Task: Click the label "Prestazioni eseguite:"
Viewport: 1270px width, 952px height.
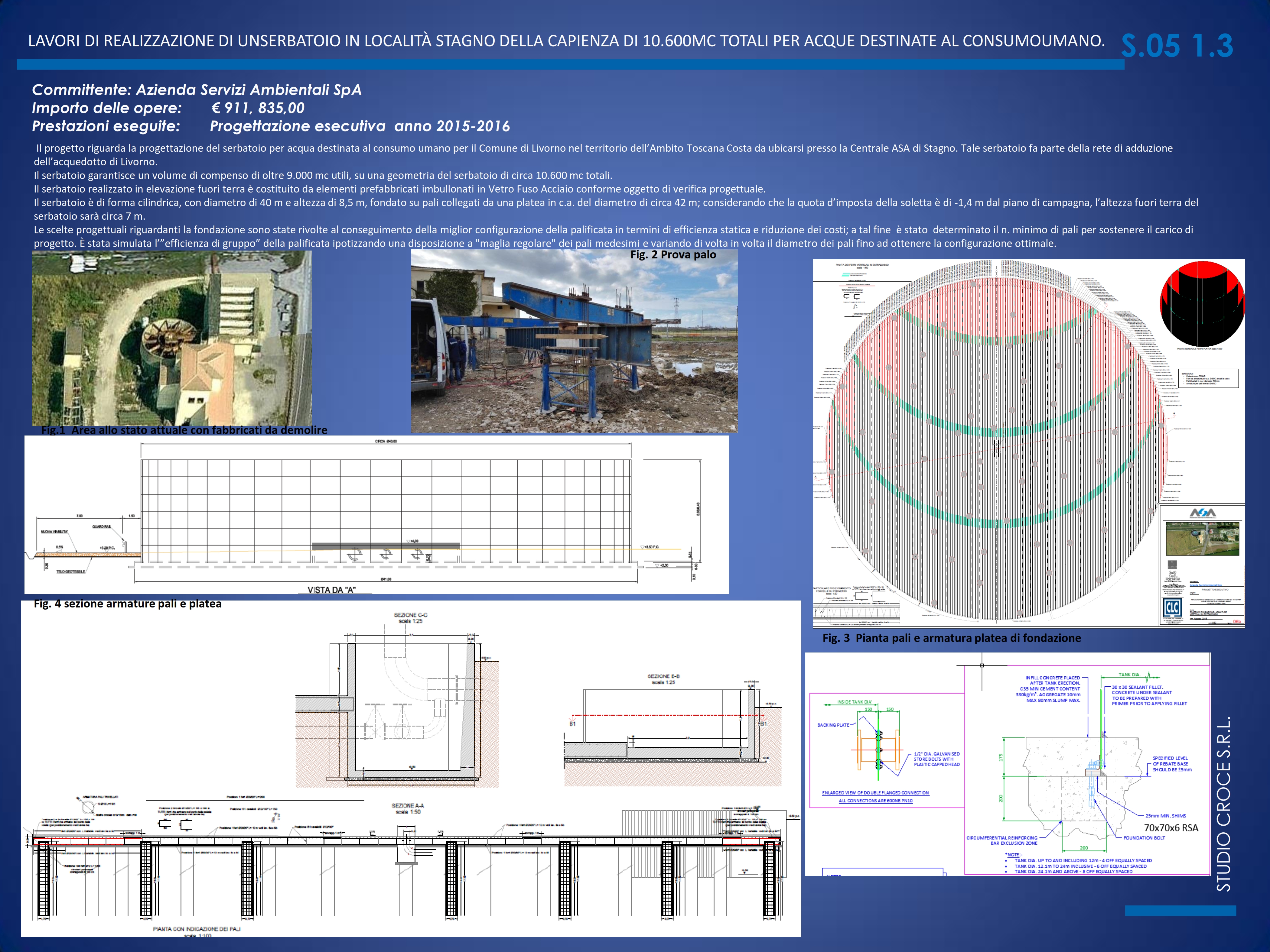Action: [x=106, y=126]
